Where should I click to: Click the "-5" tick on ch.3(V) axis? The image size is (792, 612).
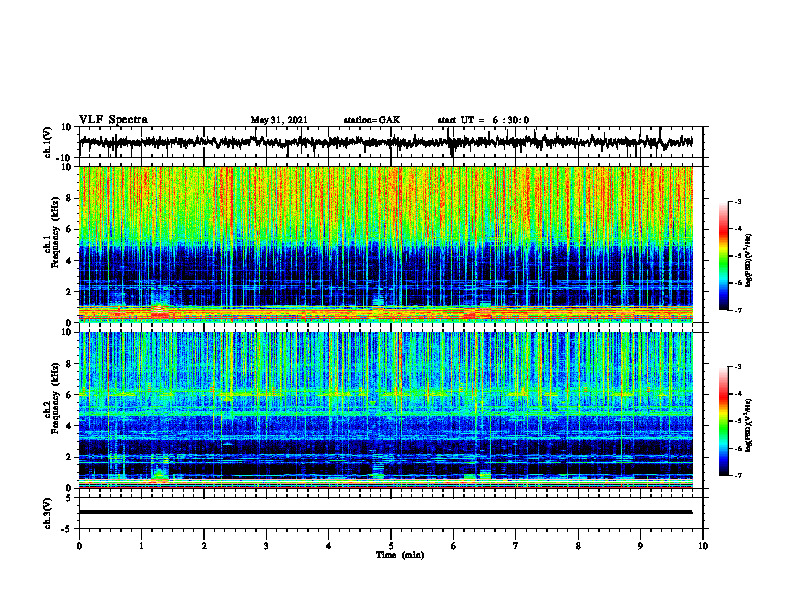(x=67, y=529)
